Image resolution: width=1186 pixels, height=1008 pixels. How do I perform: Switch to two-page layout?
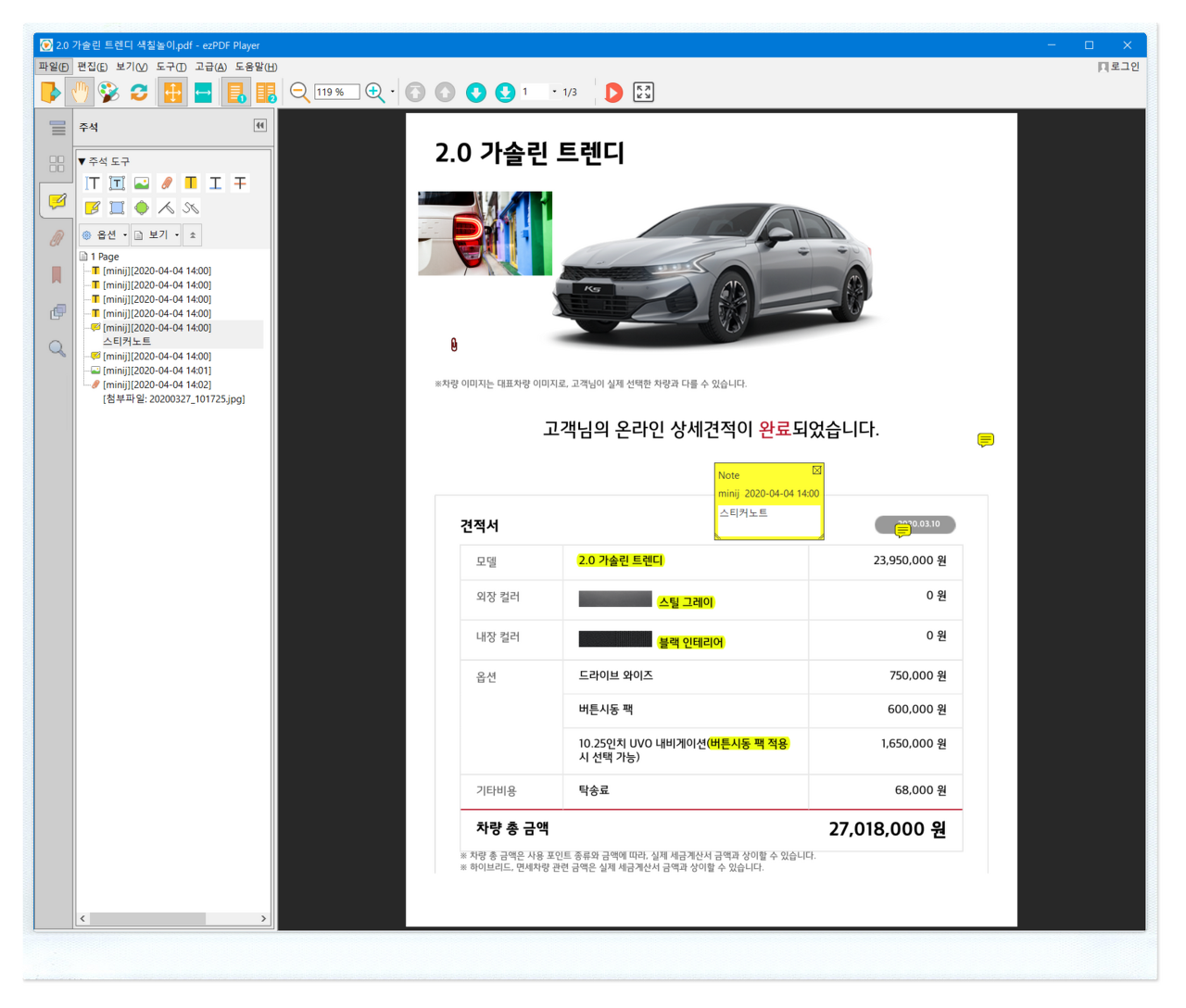[266, 92]
